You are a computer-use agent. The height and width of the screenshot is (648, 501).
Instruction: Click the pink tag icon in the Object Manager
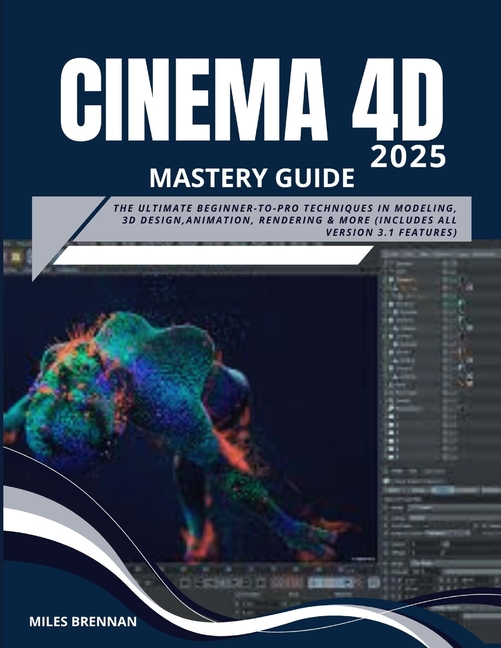[470, 286]
